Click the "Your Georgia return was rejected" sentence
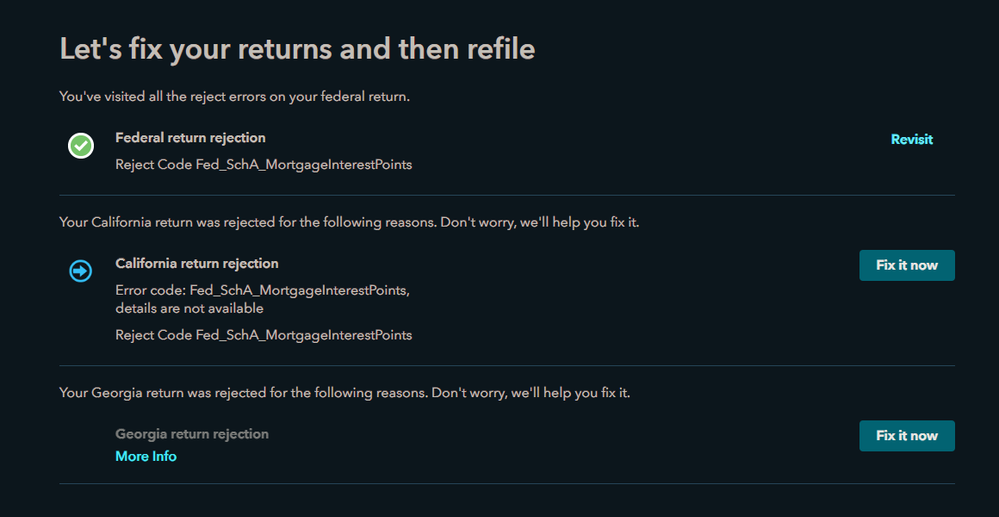999x517 pixels. point(344,393)
